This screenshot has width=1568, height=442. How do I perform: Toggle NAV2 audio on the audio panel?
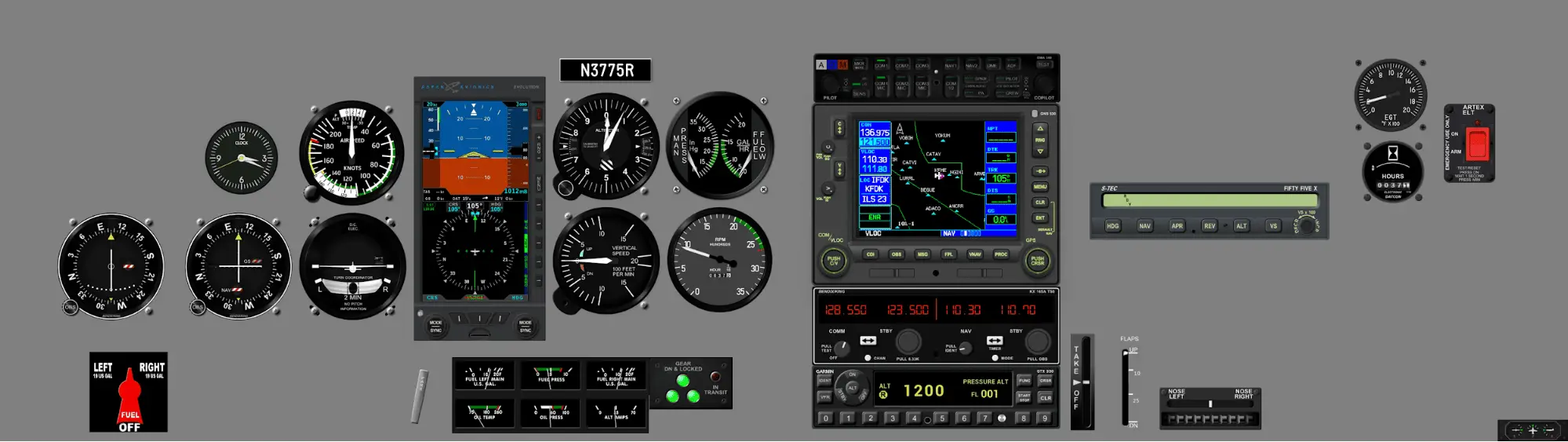(x=971, y=65)
